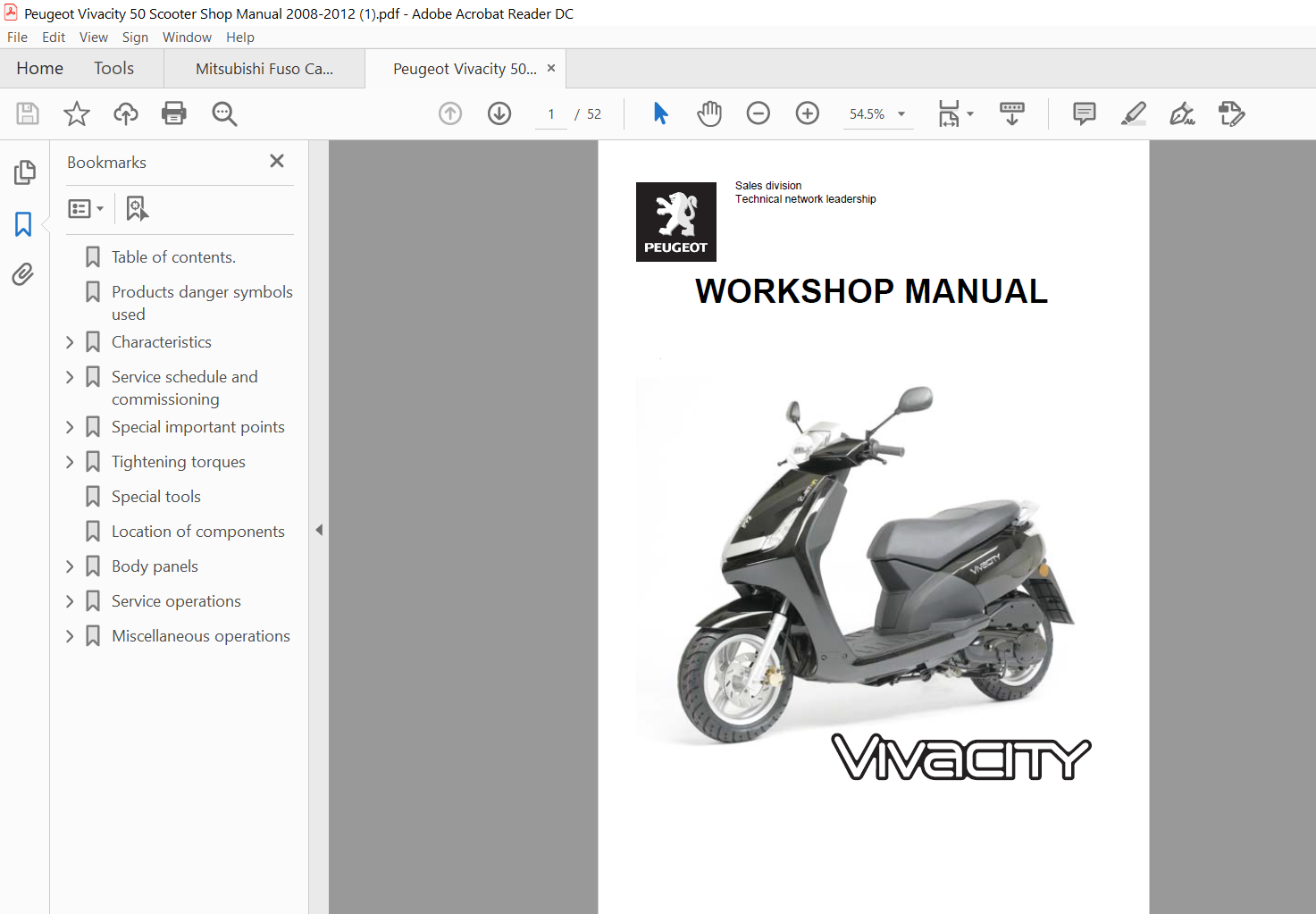1316x914 pixels.
Task: Go to Tightening torques bookmark text
Action: (x=179, y=462)
